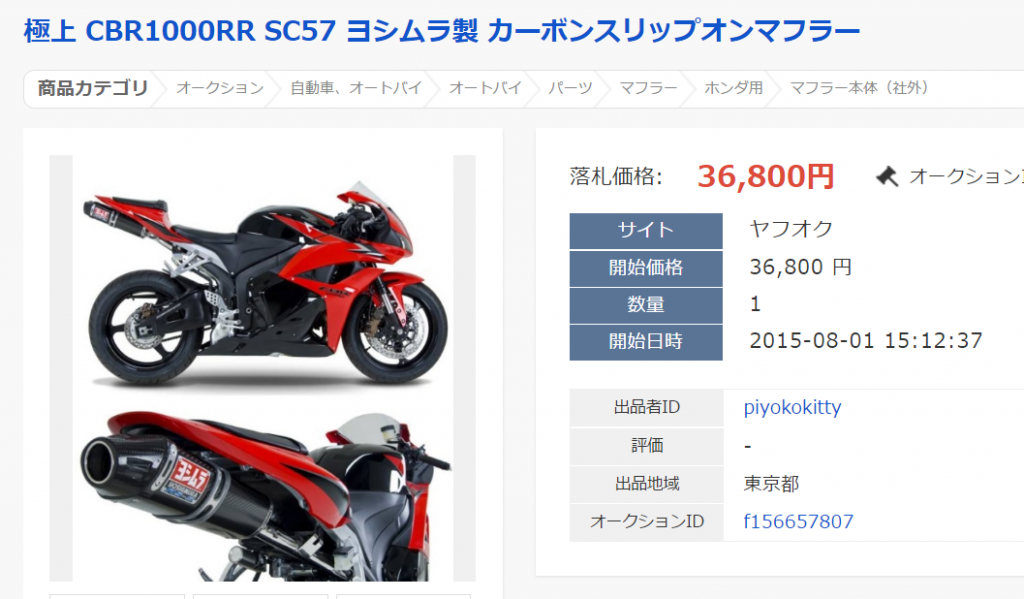Screen dimensions: 1024x599
Task: Click the 商品カテゴリ label
Action: point(93,88)
